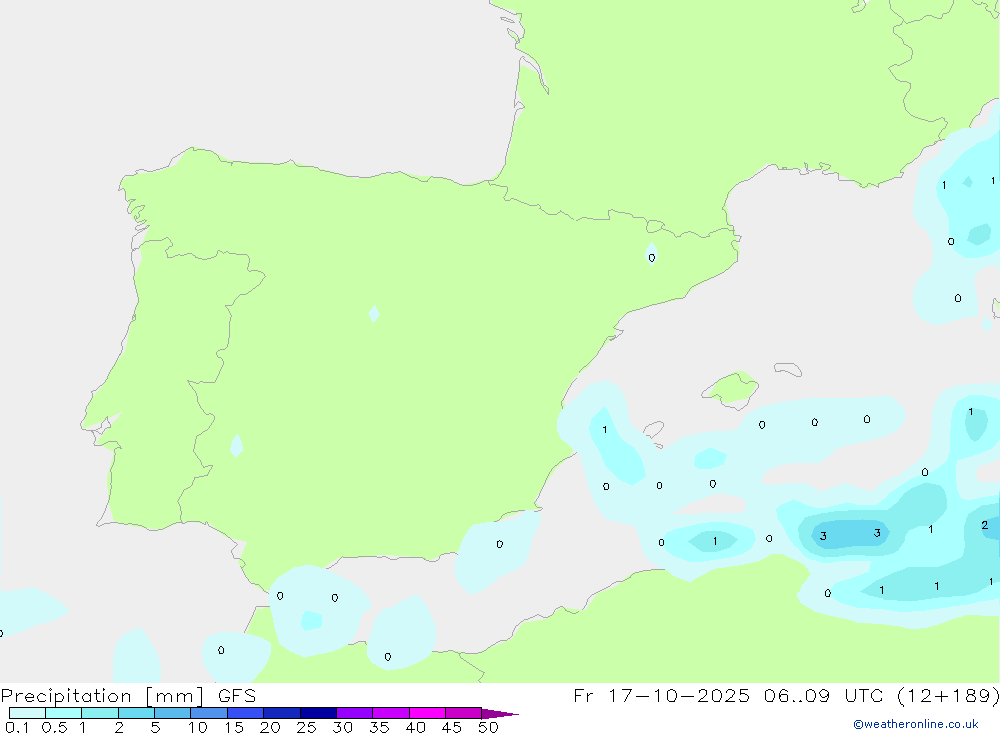Click the legend label '0.5'
The image size is (1000, 733).
point(54,727)
